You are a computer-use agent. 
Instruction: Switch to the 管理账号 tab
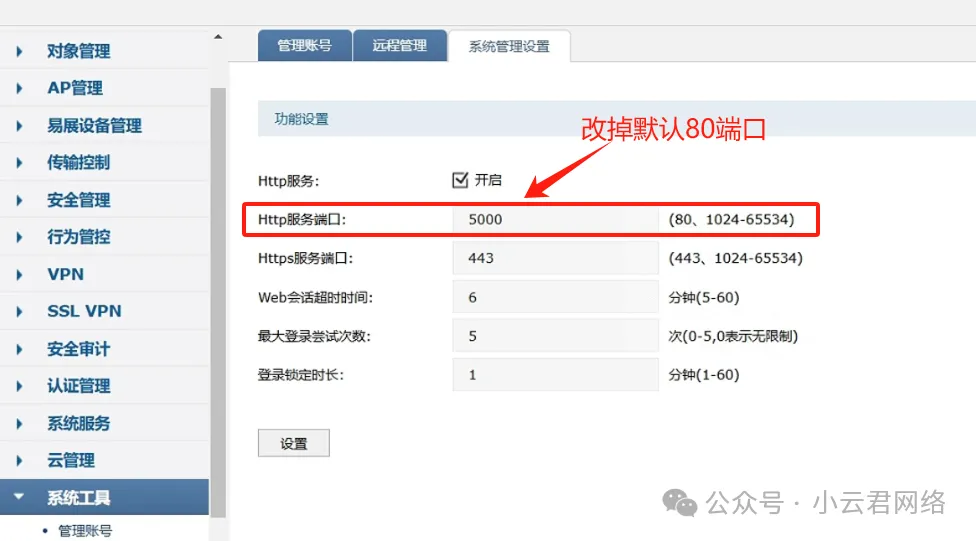[x=303, y=46]
